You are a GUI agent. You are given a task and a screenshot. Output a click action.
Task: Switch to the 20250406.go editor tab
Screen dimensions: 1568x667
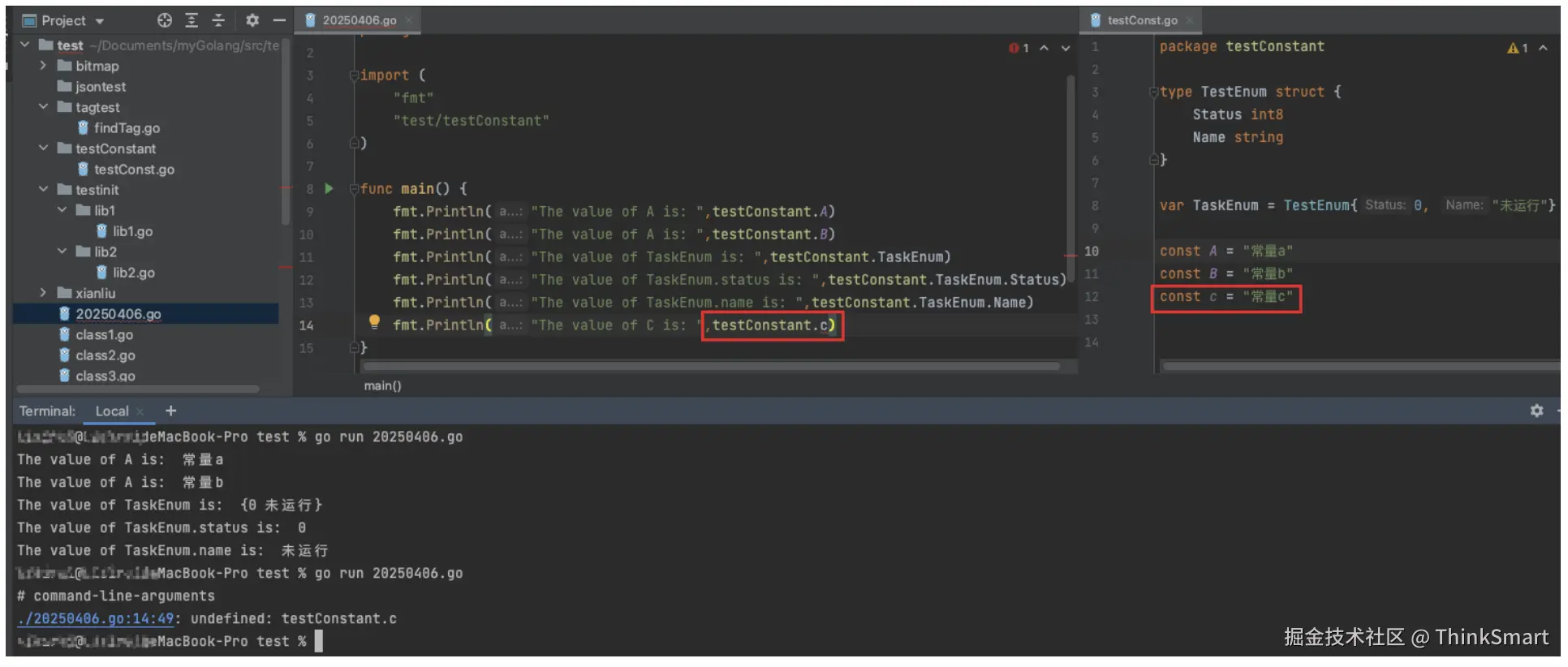359,20
